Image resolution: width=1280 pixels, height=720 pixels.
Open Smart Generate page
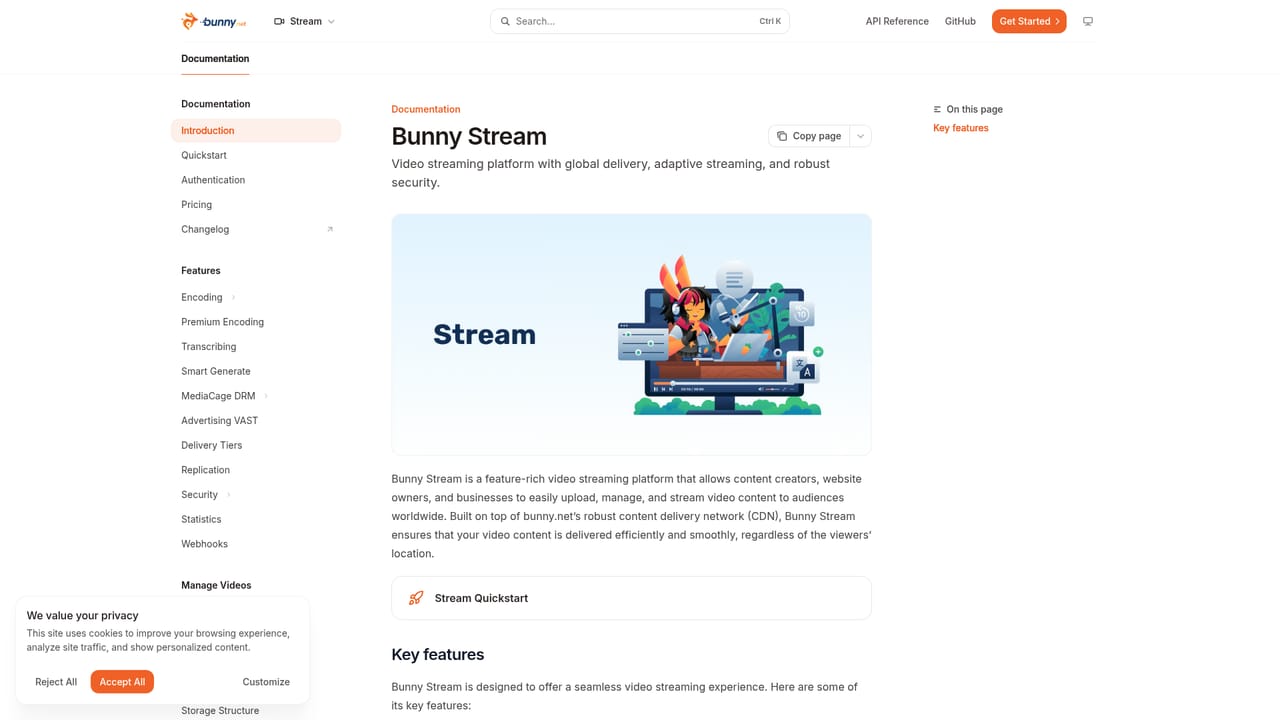click(x=256, y=371)
